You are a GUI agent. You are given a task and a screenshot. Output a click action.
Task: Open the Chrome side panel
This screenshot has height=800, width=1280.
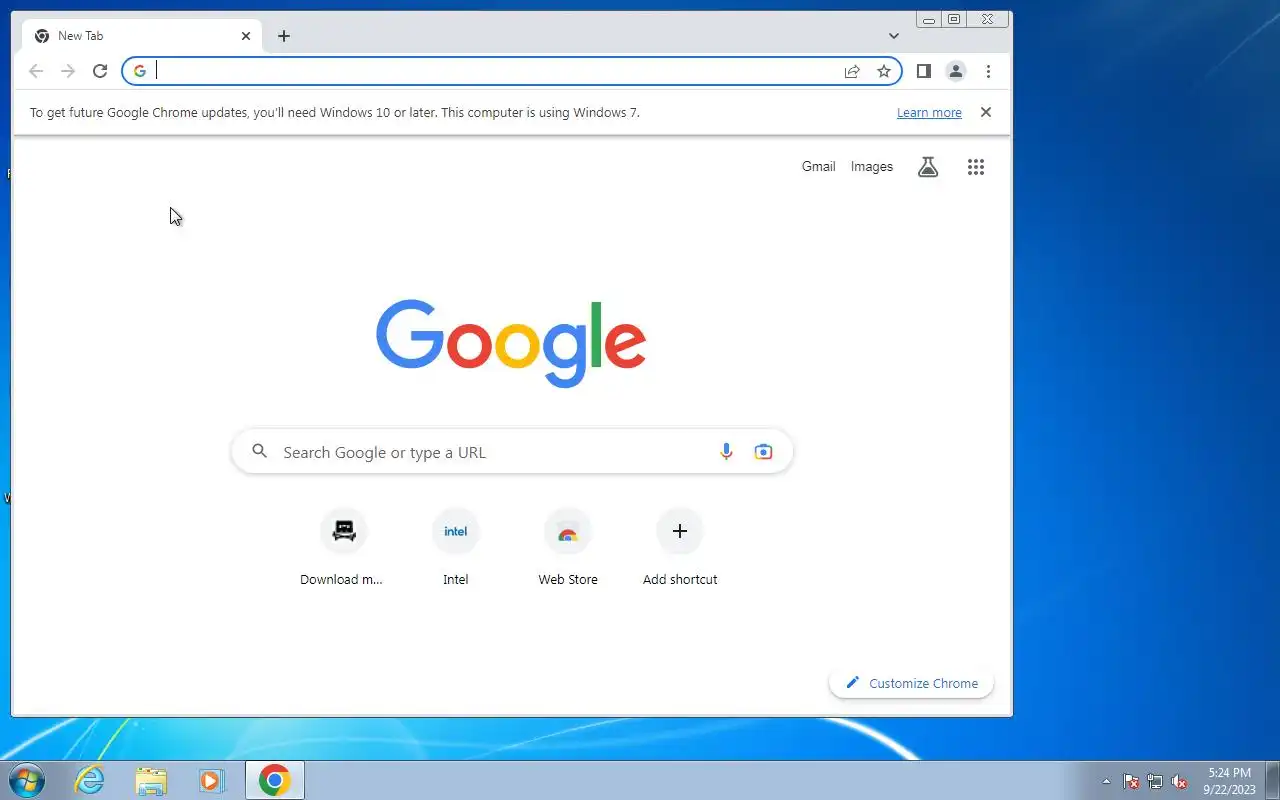click(924, 71)
